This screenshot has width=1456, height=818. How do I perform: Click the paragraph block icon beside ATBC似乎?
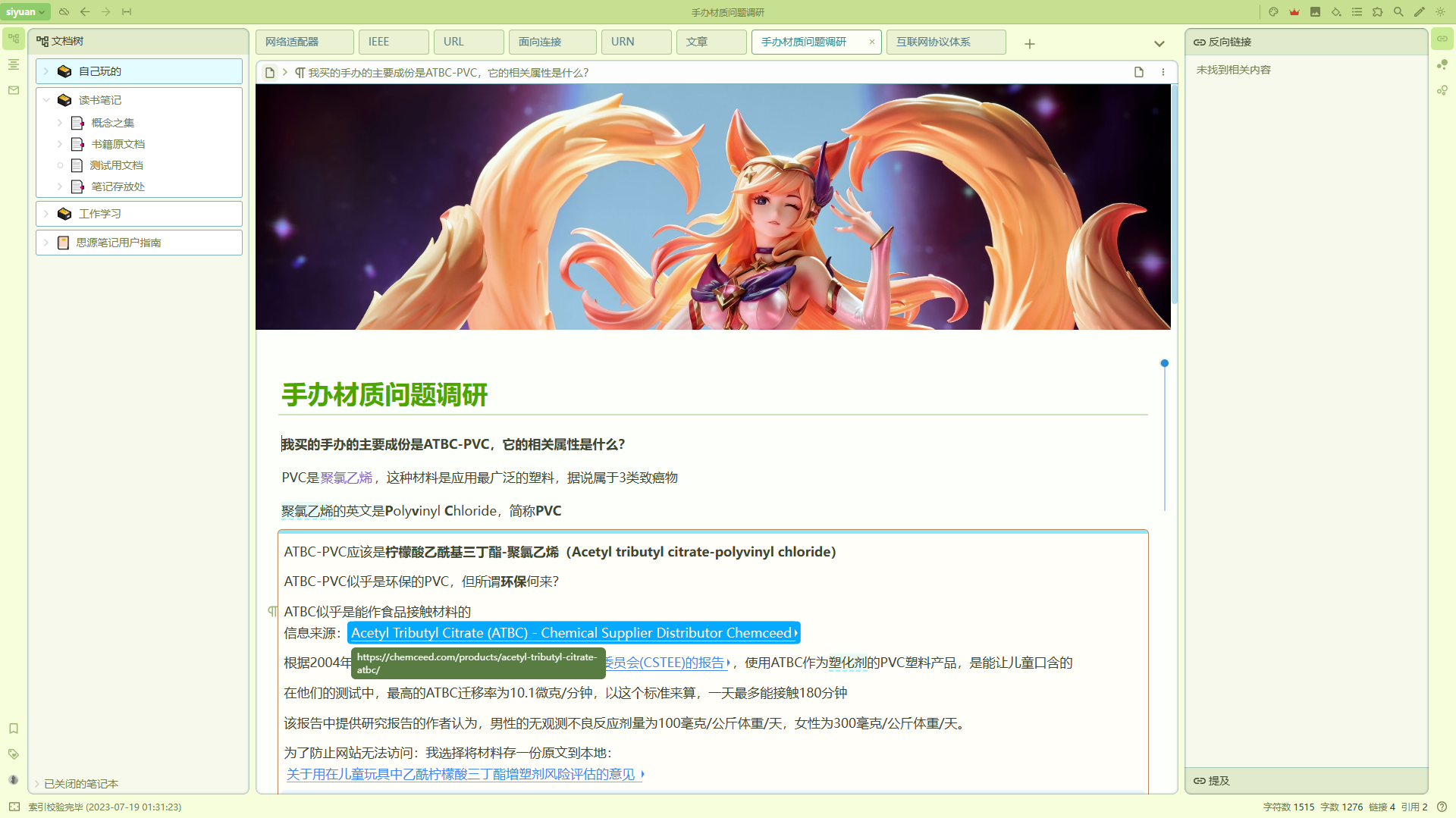click(x=272, y=612)
